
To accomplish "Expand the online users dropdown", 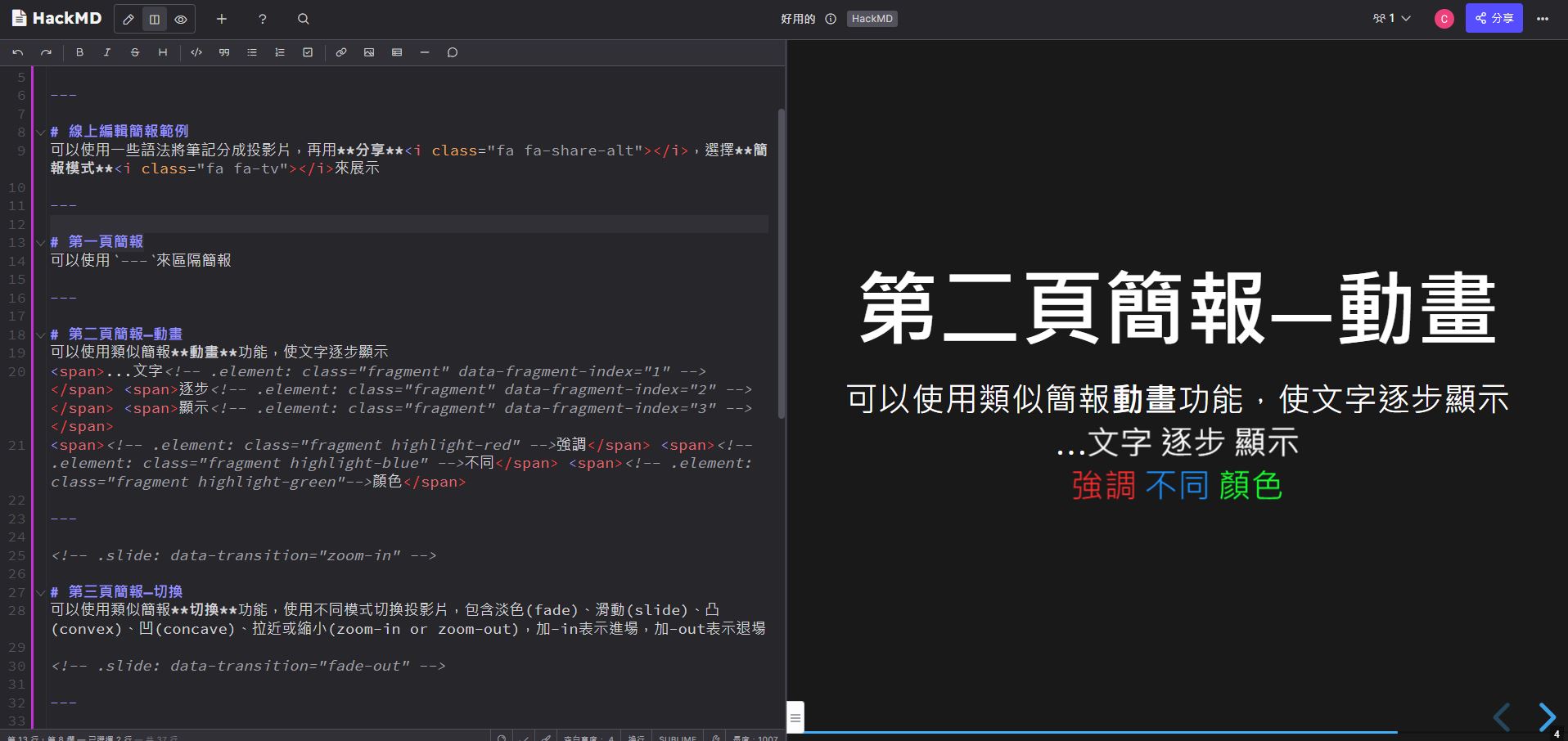I will [x=1392, y=18].
